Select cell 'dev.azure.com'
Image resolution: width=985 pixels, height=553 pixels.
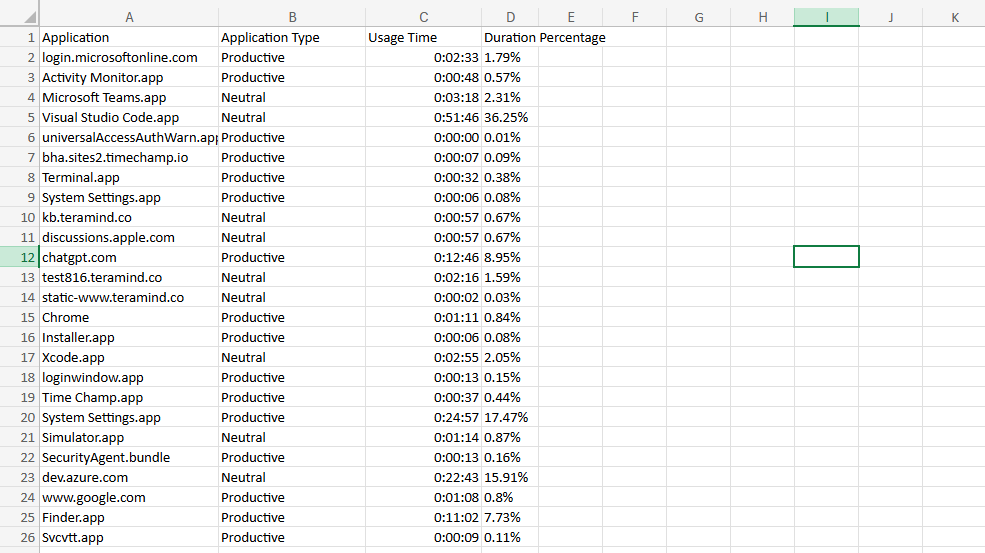pos(129,477)
